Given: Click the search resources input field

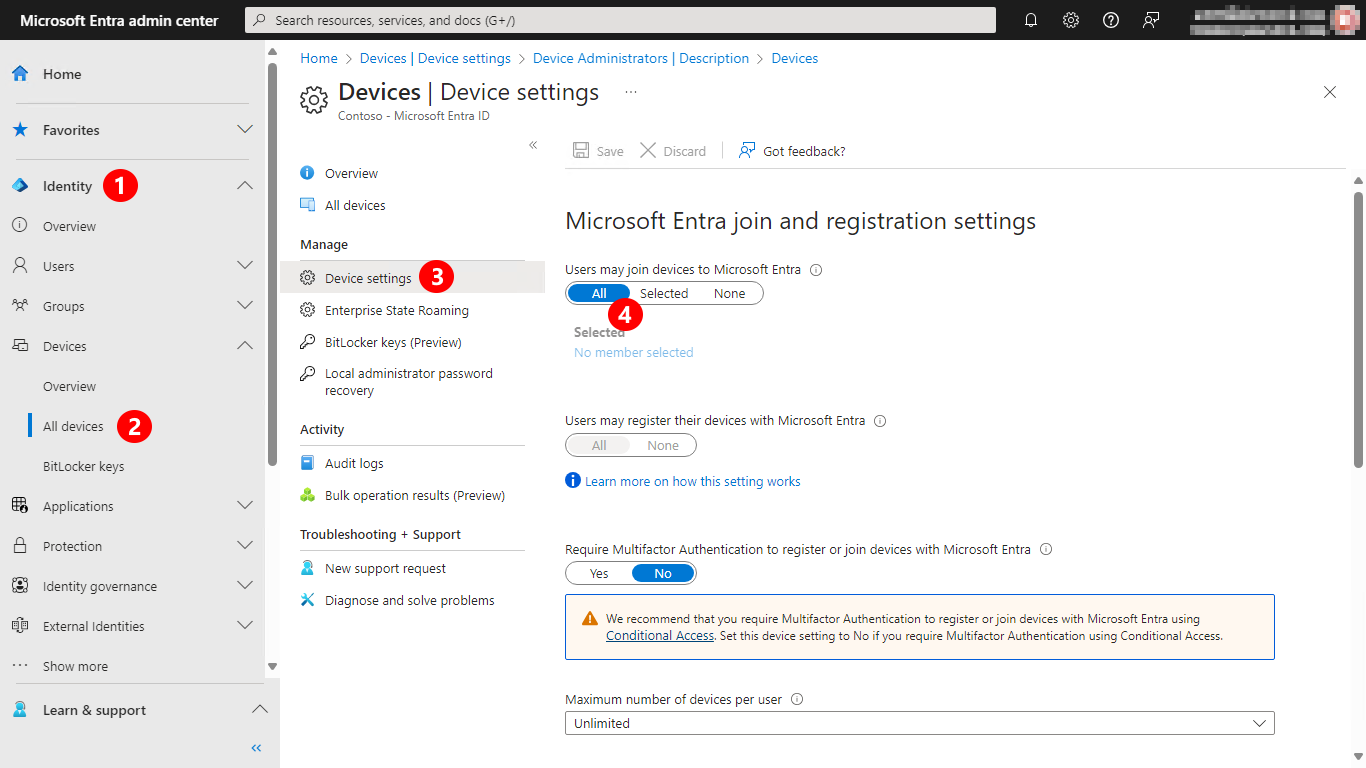Looking at the screenshot, I should pos(620,20).
